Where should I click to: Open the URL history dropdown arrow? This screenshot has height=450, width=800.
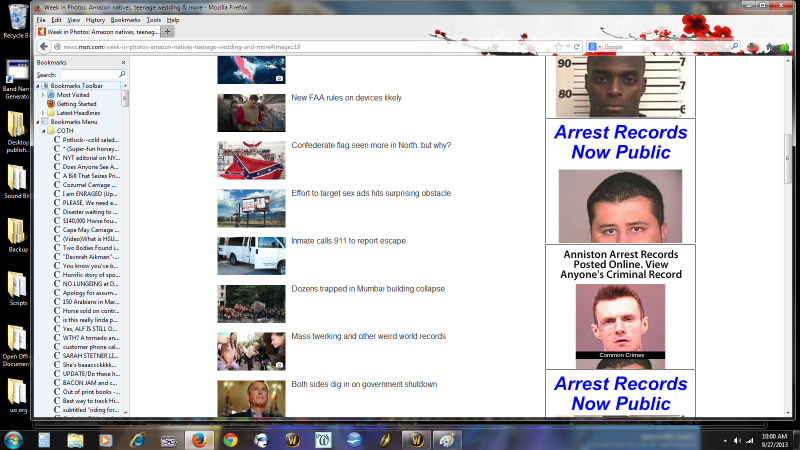point(568,47)
